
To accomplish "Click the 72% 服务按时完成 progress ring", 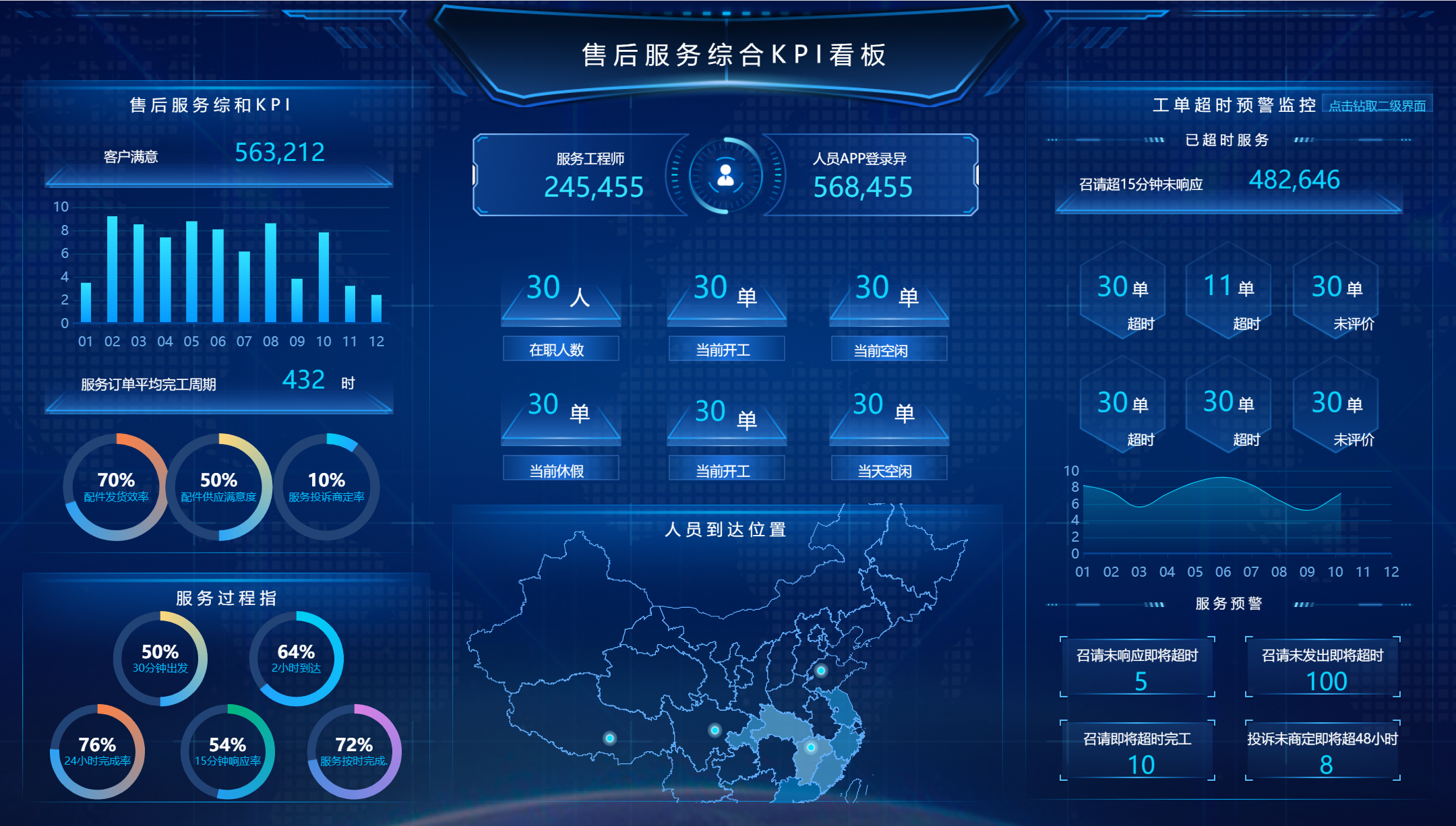I will [354, 751].
